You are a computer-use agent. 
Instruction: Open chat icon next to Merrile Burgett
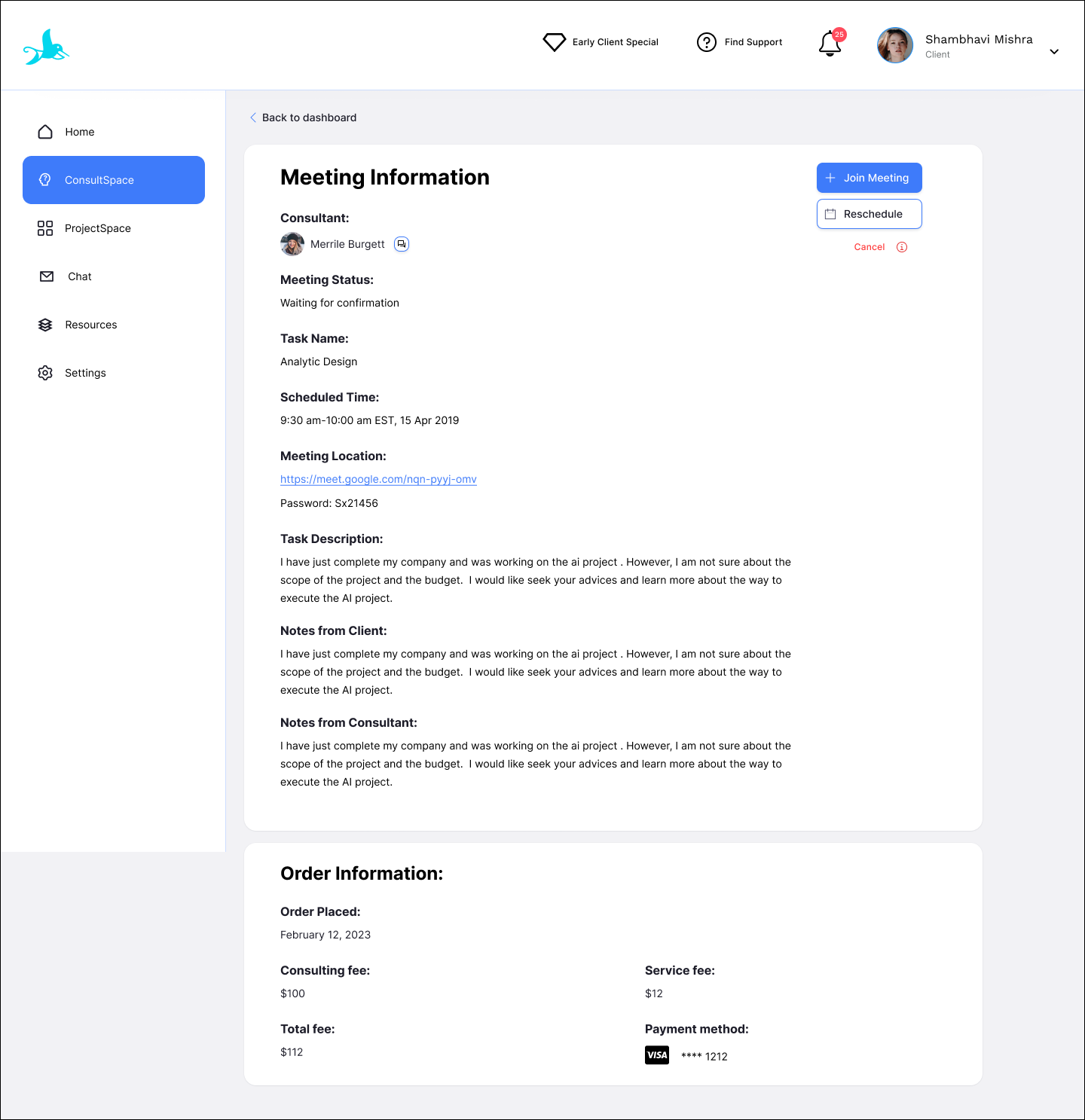click(x=402, y=244)
